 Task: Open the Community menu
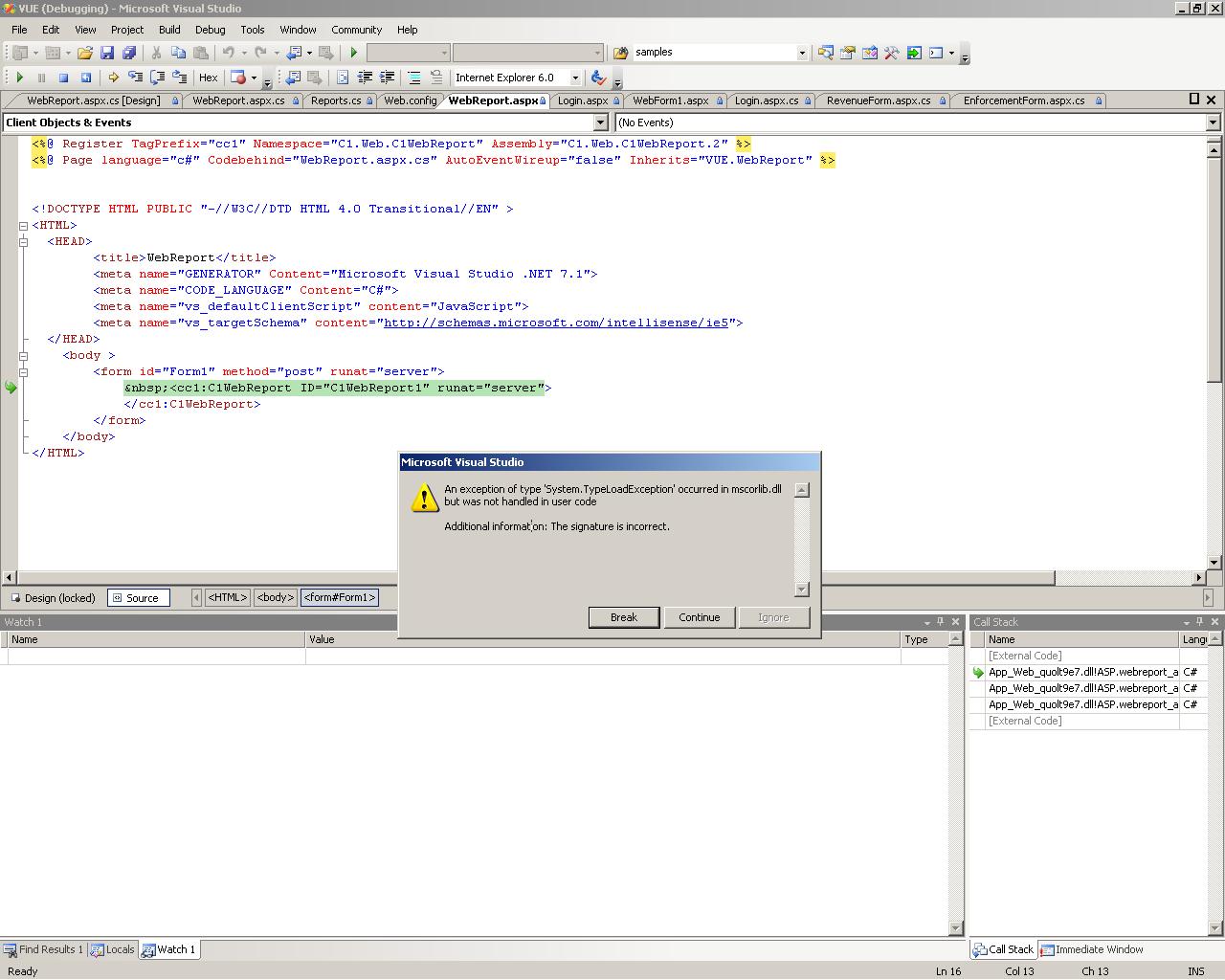(356, 30)
